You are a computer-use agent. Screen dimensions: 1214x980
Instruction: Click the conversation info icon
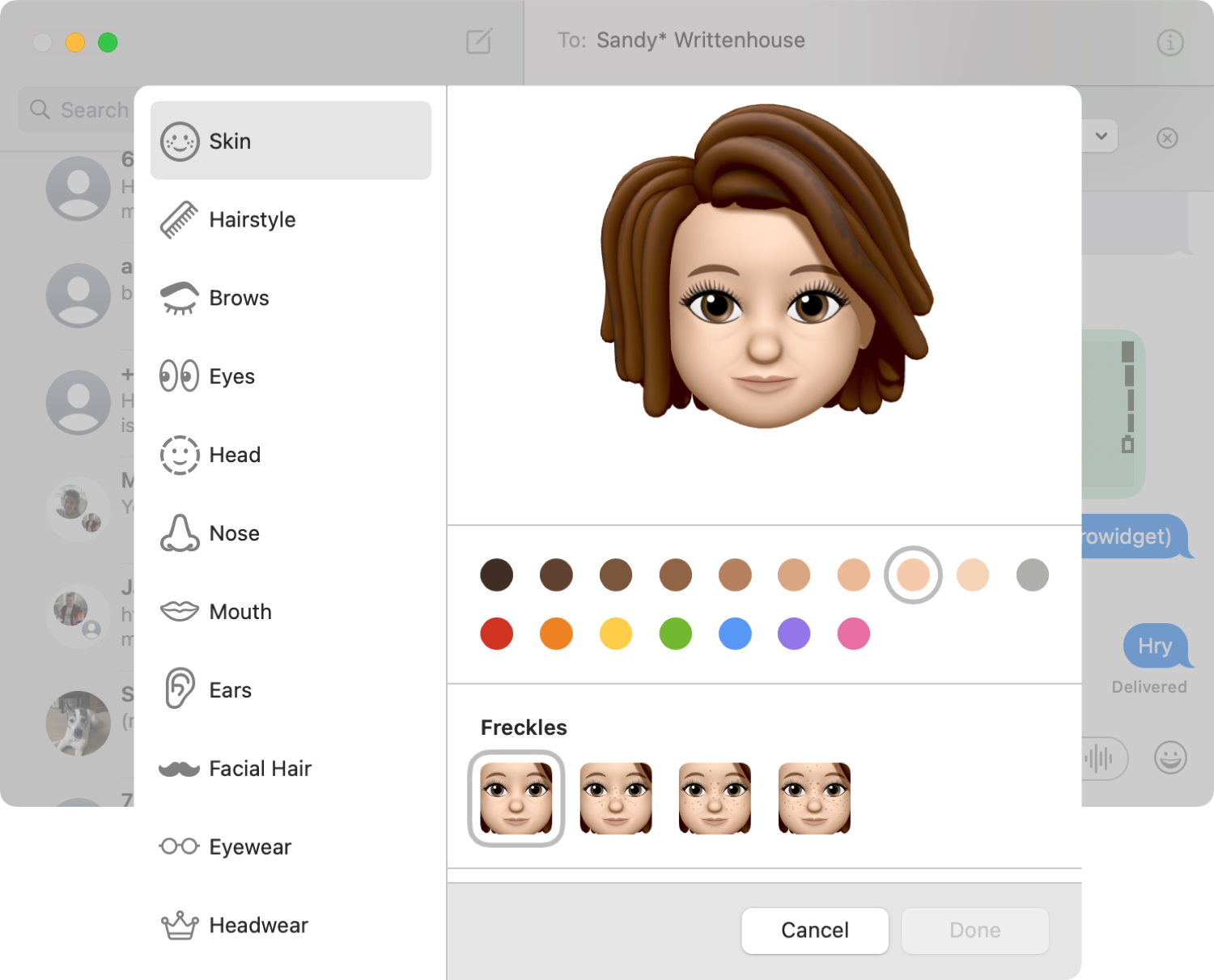point(1169,42)
